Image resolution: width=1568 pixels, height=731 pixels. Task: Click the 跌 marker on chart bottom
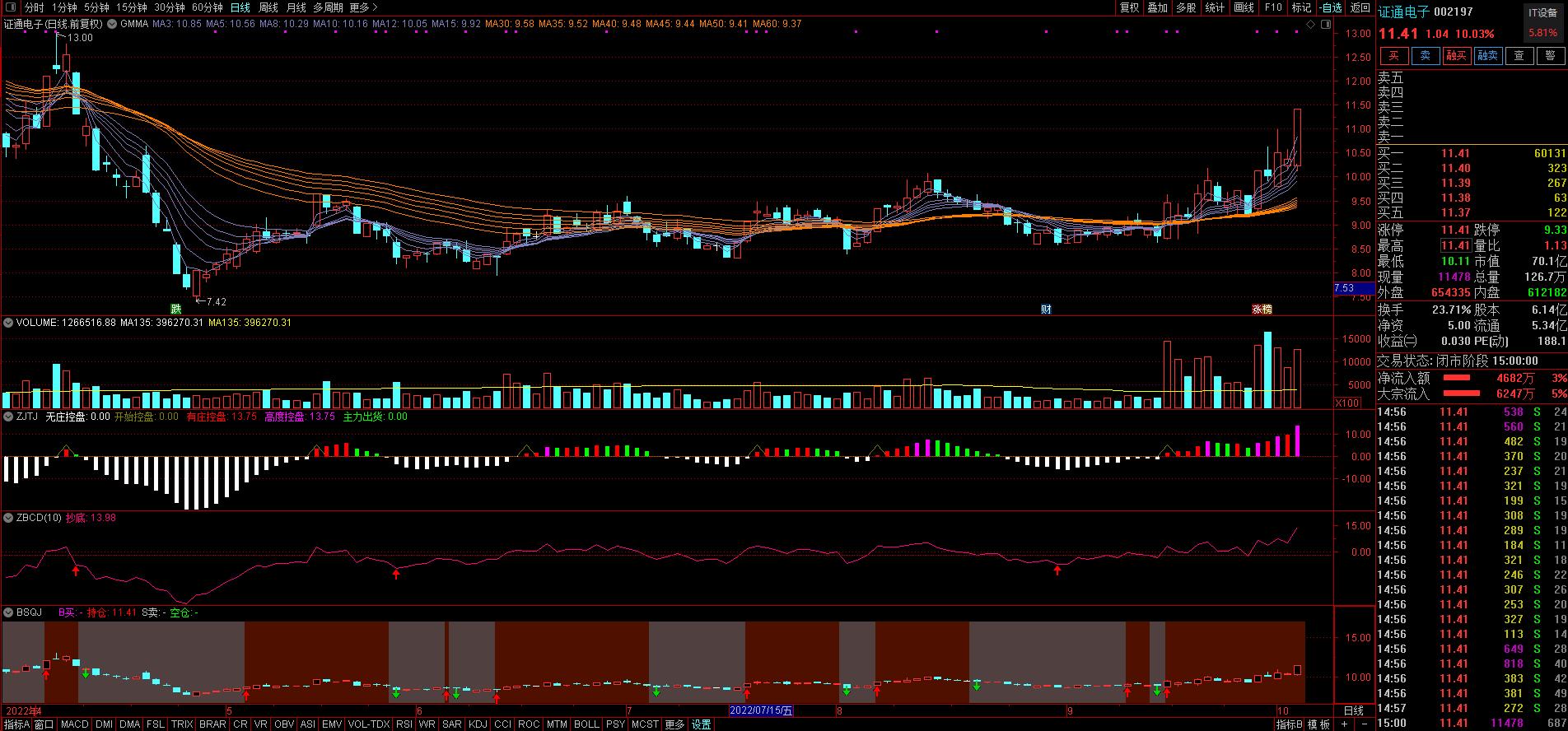[x=175, y=310]
